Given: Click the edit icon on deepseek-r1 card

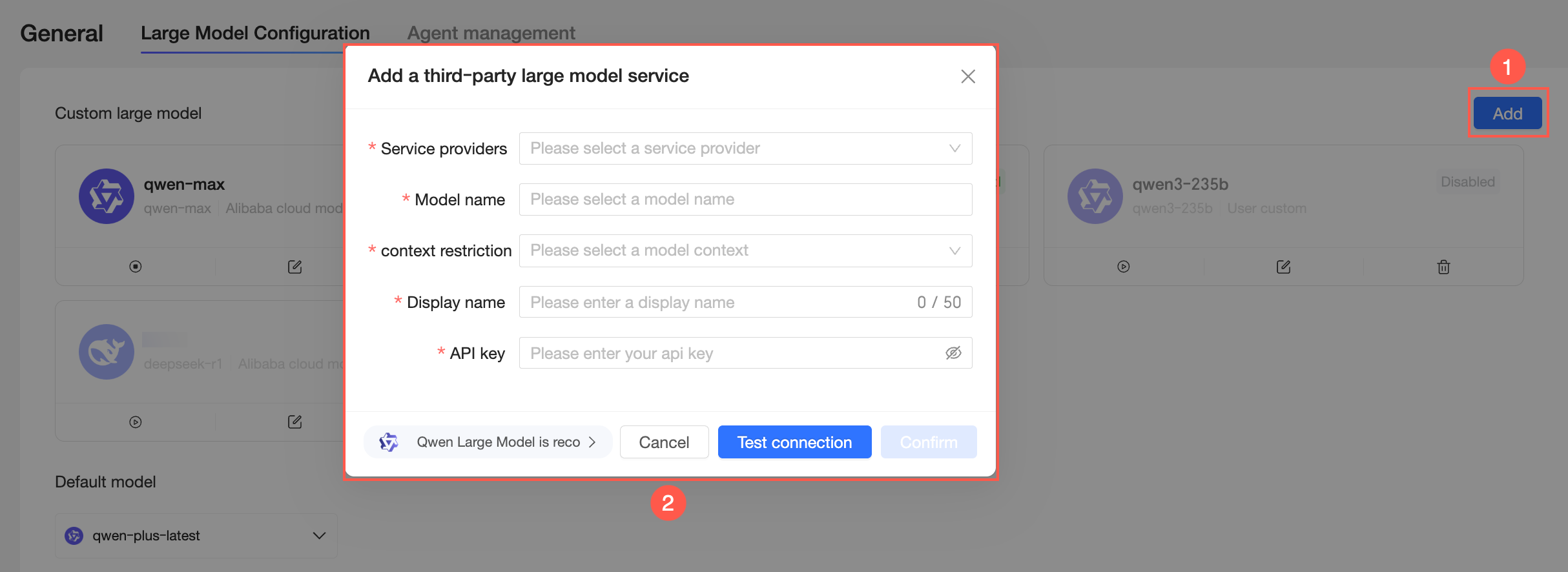Looking at the screenshot, I should [294, 422].
